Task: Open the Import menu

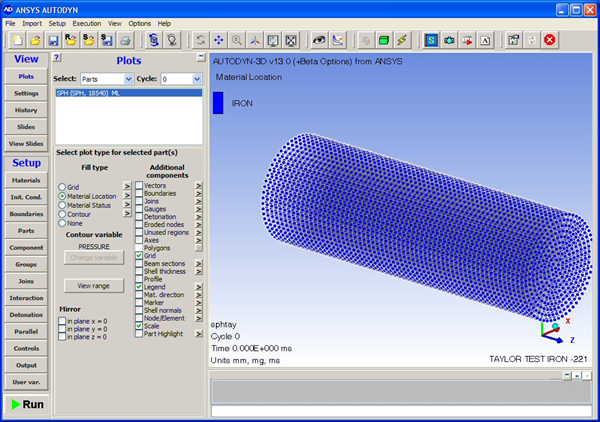Action: [x=32, y=23]
